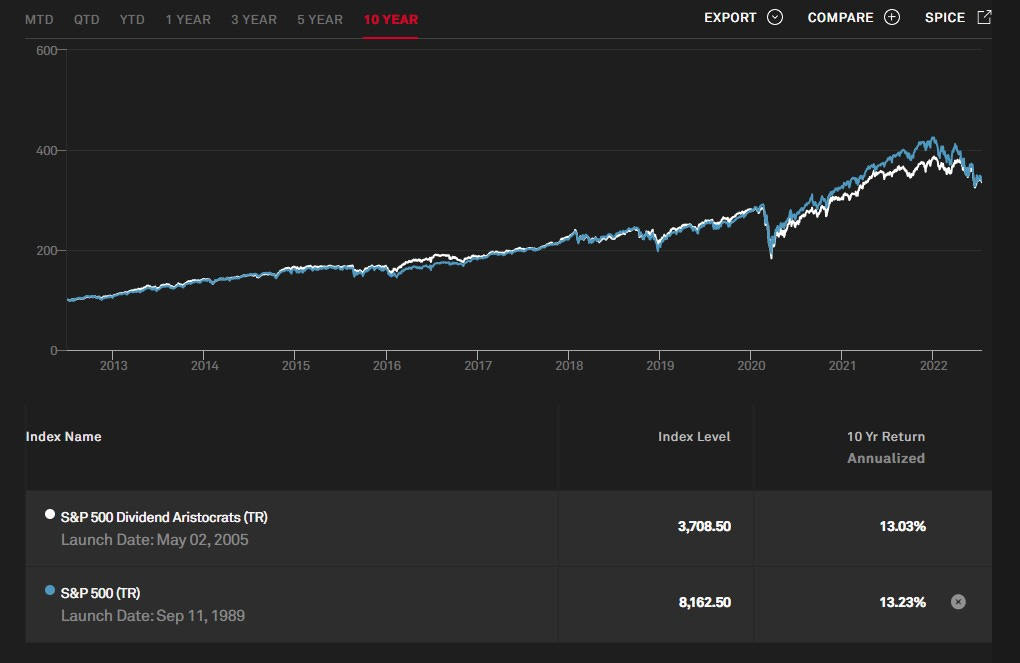Click blue legend dot for S&P 500 (TR)
Image resolution: width=1020 pixels, height=663 pixels.
(x=49, y=590)
